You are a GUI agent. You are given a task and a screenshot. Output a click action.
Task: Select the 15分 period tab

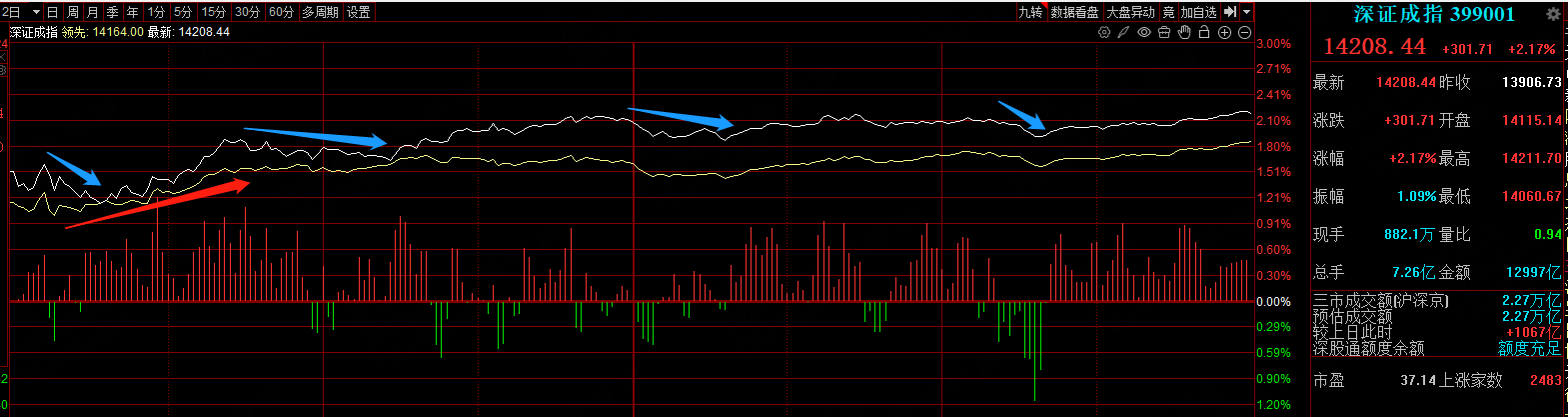(214, 12)
